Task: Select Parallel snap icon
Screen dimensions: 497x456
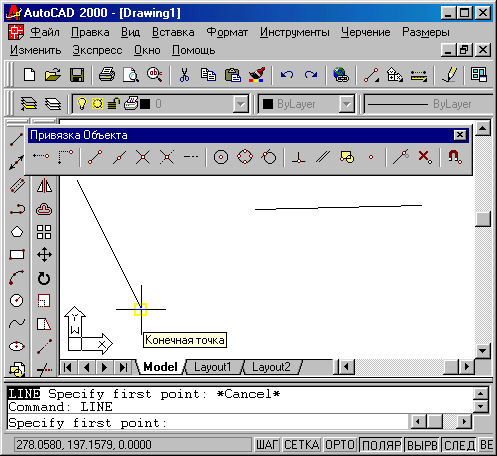Action: point(323,157)
